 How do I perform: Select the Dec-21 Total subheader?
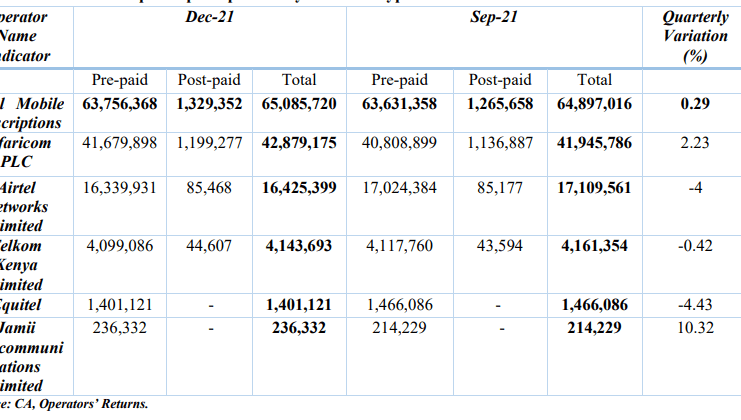click(x=299, y=80)
